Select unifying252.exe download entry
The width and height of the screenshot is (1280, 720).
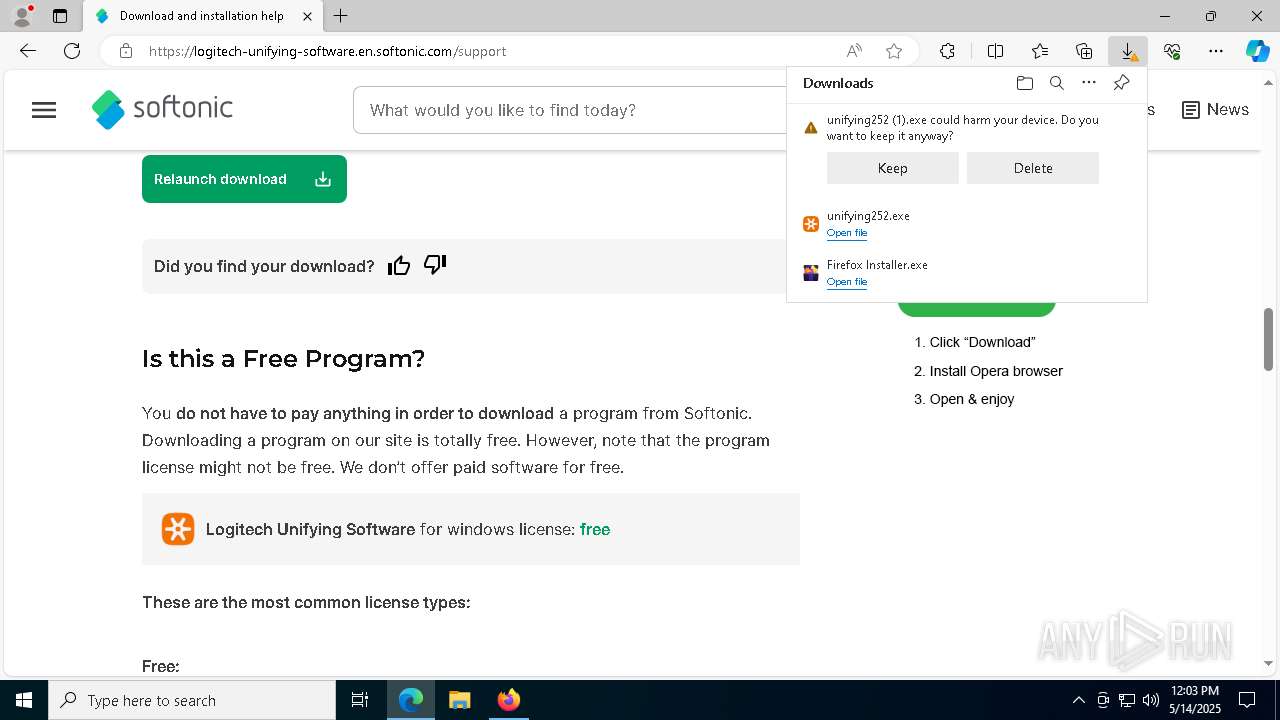(x=966, y=224)
